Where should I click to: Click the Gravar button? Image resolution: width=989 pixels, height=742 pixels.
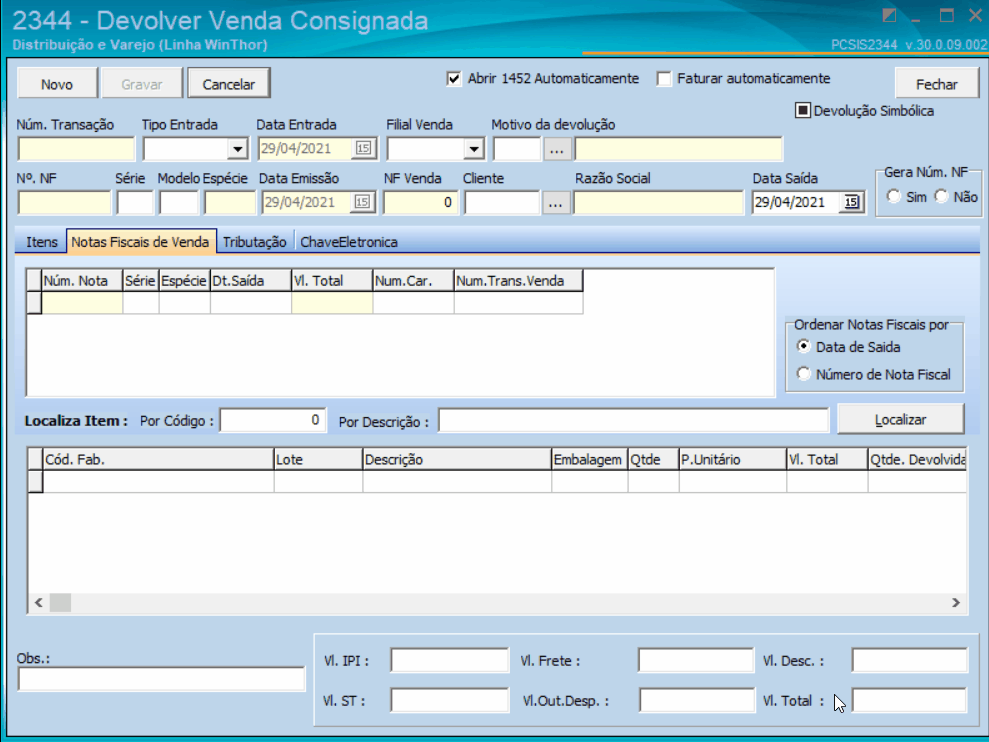click(141, 84)
